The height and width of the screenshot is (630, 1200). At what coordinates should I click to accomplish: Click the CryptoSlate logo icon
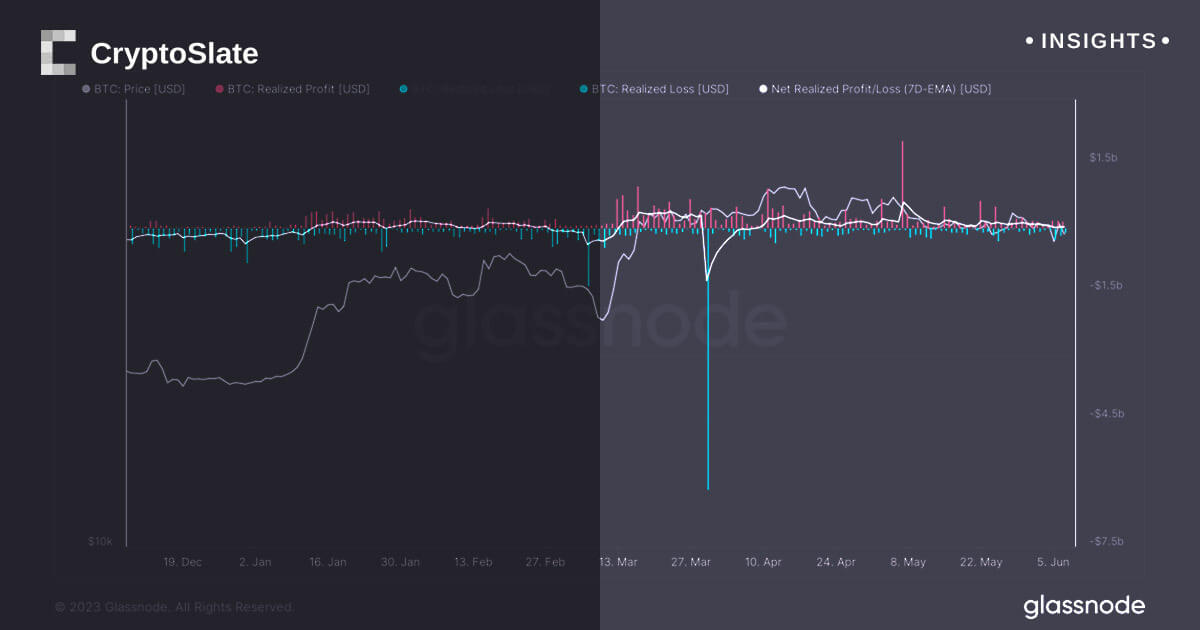pyautogui.click(x=58, y=52)
